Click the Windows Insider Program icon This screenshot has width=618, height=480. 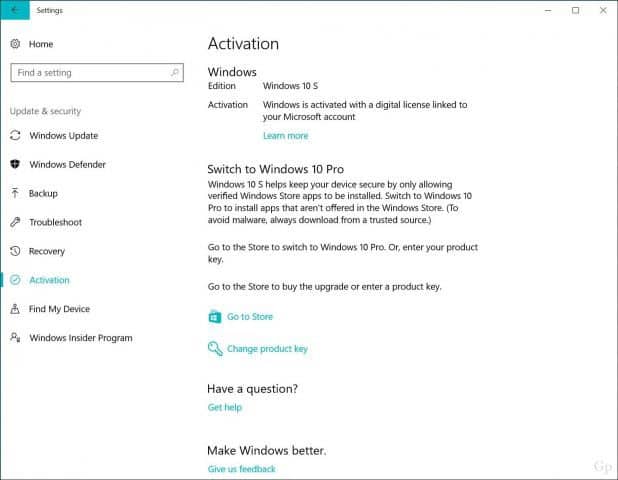click(15, 338)
